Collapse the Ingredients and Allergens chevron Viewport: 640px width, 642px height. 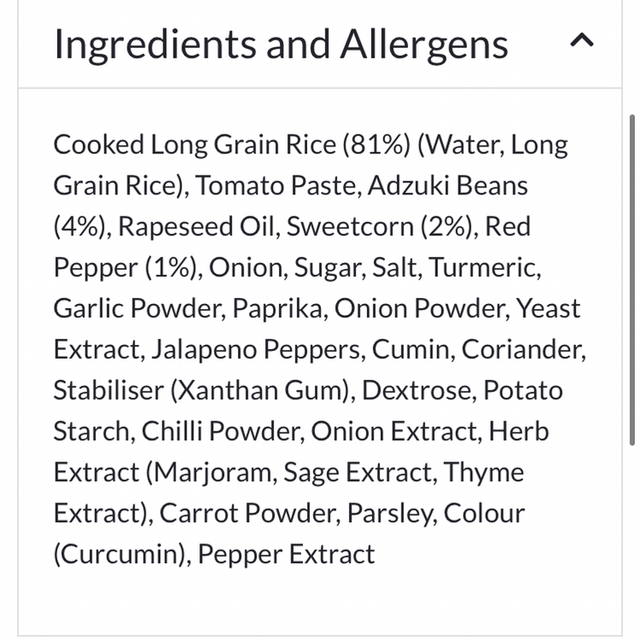[581, 41]
